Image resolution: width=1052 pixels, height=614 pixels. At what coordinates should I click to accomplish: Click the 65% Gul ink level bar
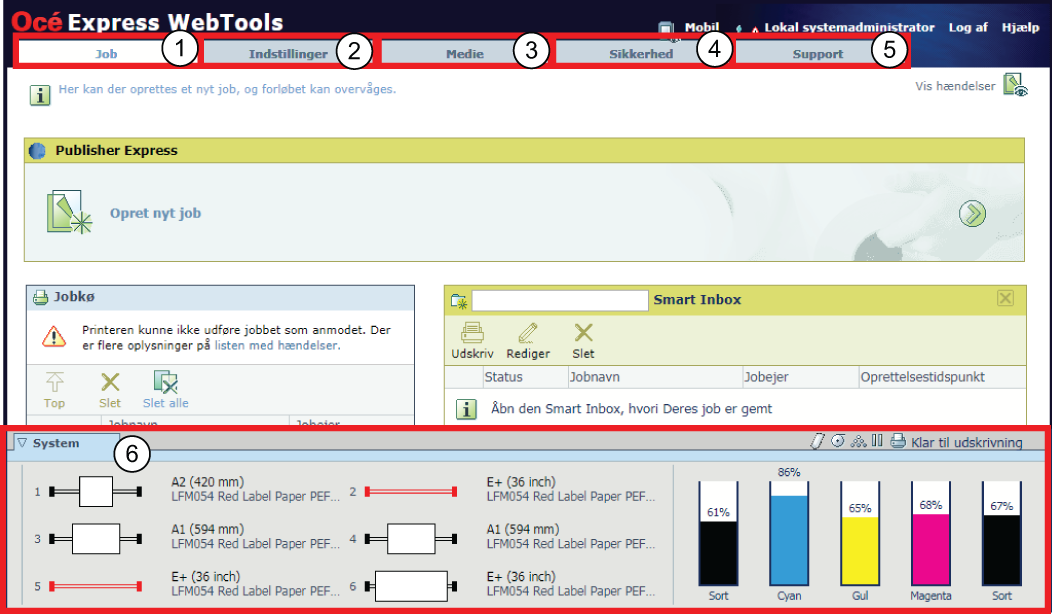pyautogui.click(x=860, y=533)
